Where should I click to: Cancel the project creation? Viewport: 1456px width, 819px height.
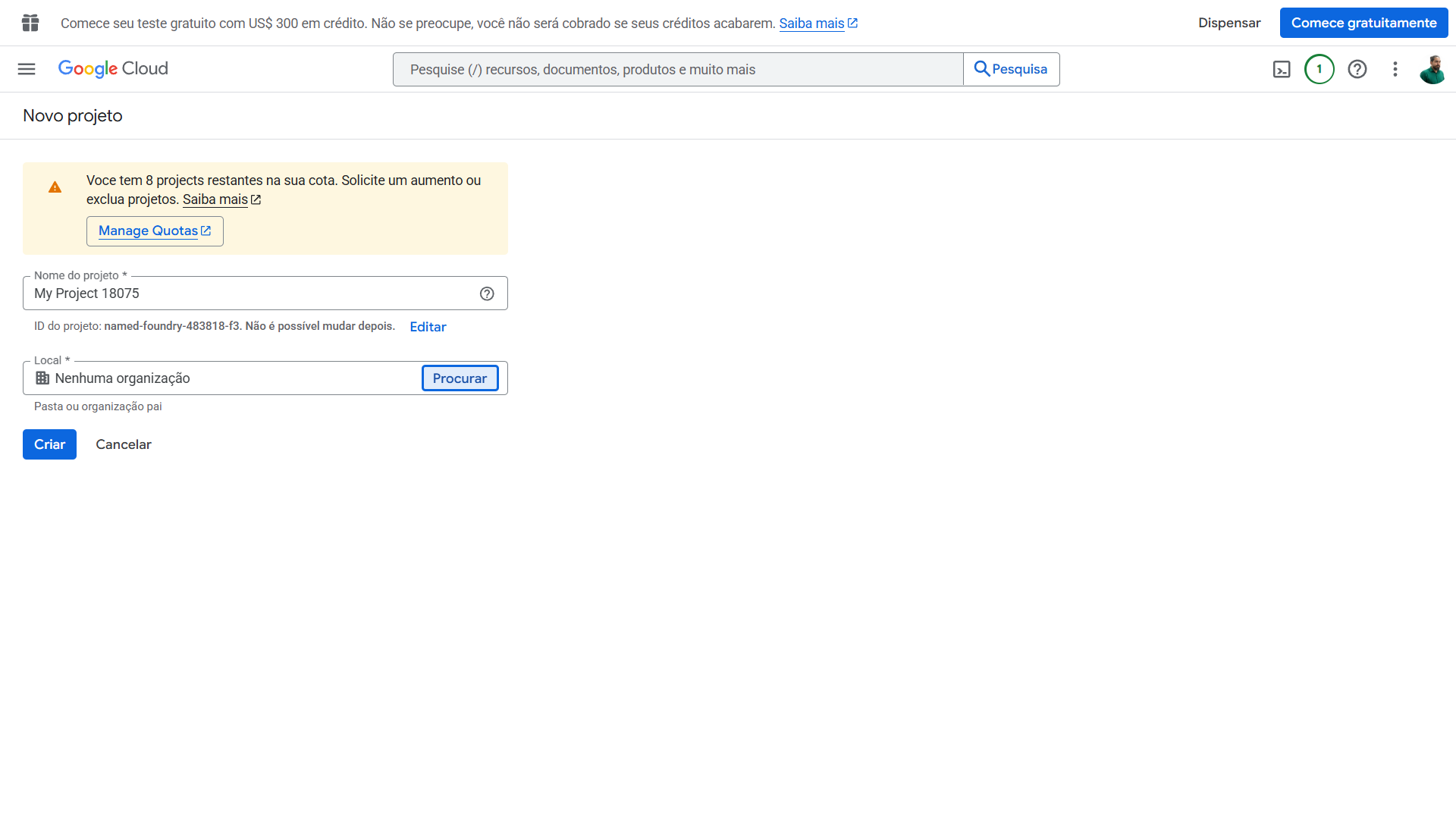pos(123,444)
